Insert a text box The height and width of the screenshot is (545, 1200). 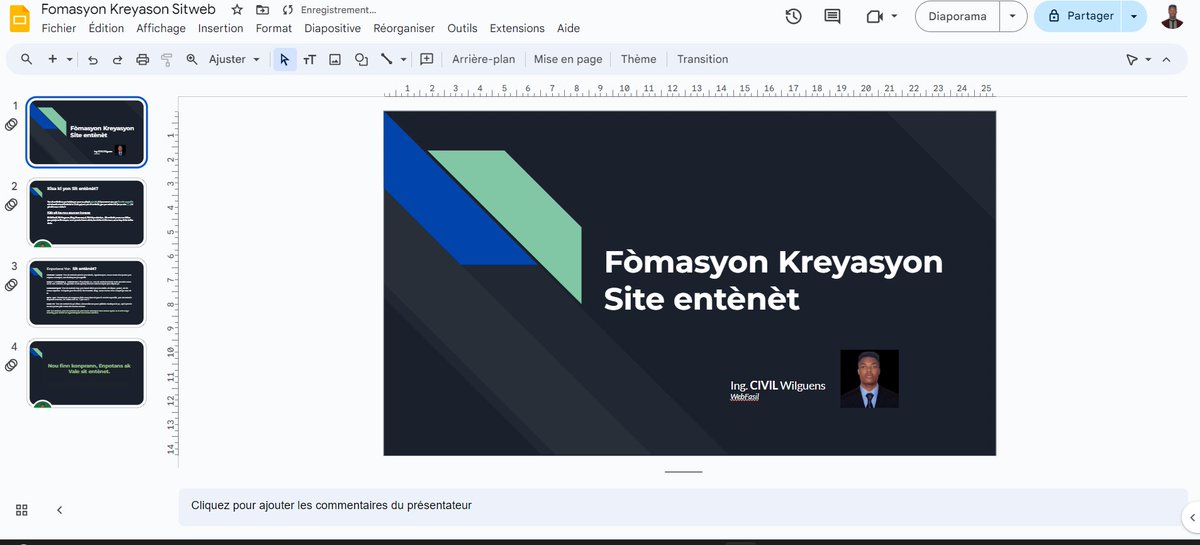pyautogui.click(x=310, y=59)
